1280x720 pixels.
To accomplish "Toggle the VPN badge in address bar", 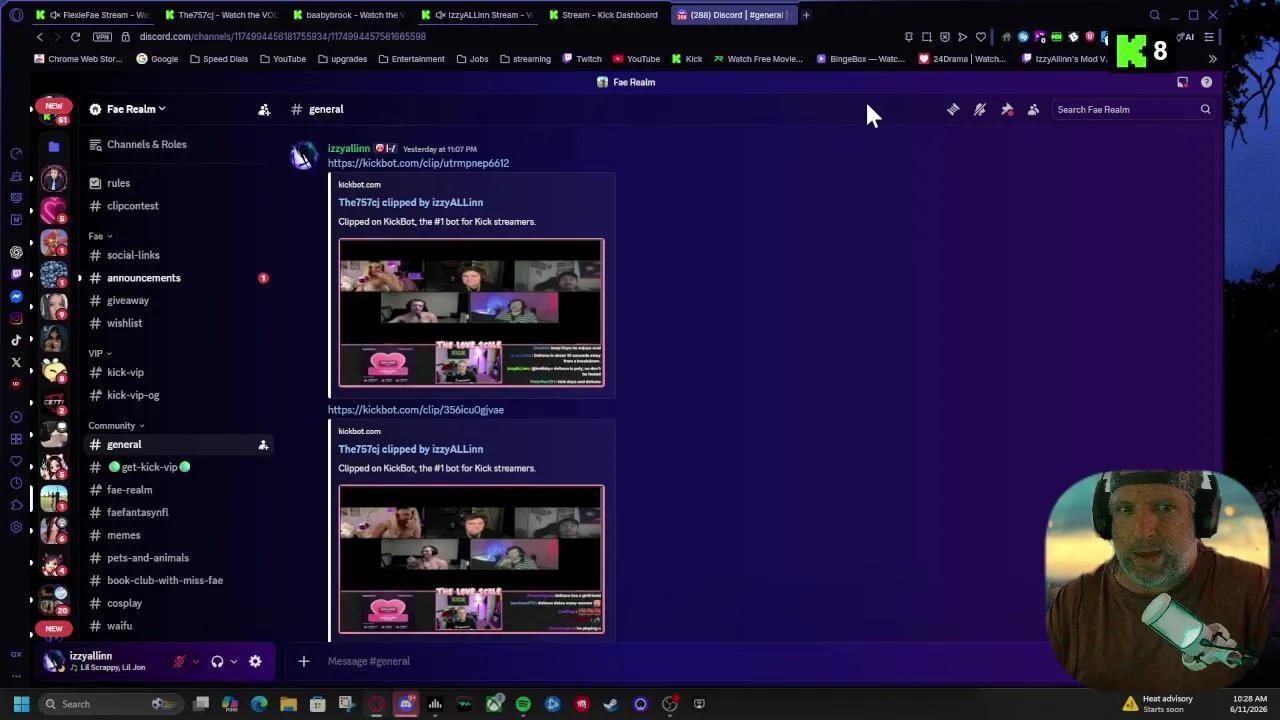I will [x=102, y=37].
